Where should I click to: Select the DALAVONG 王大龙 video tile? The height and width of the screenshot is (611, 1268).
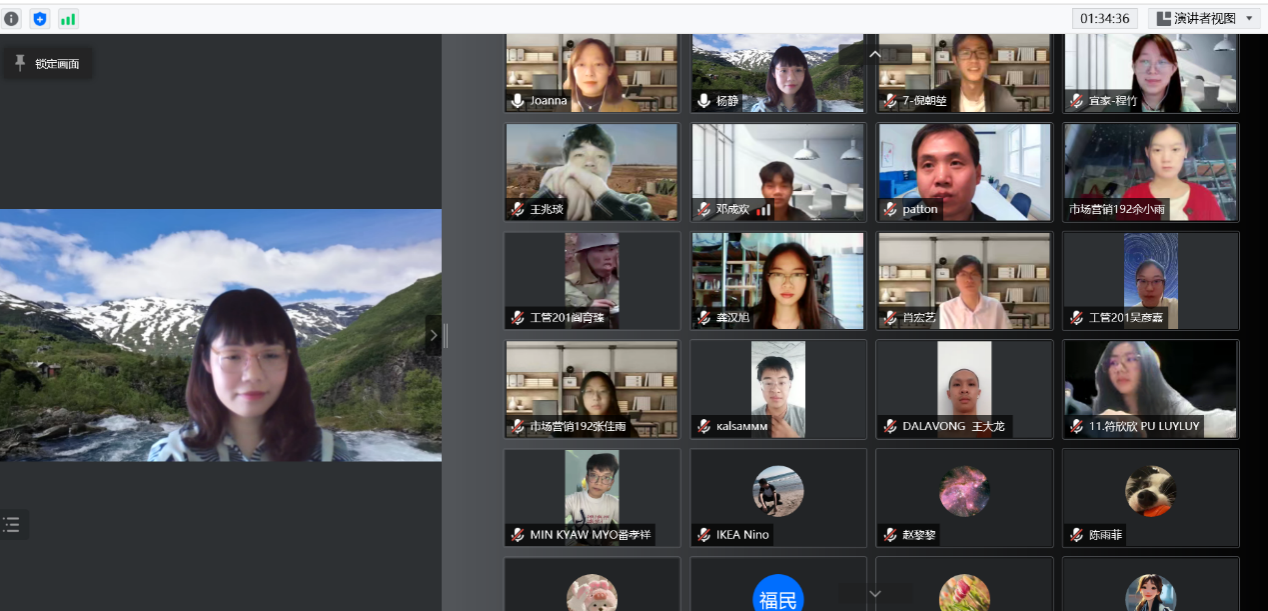[x=964, y=388]
